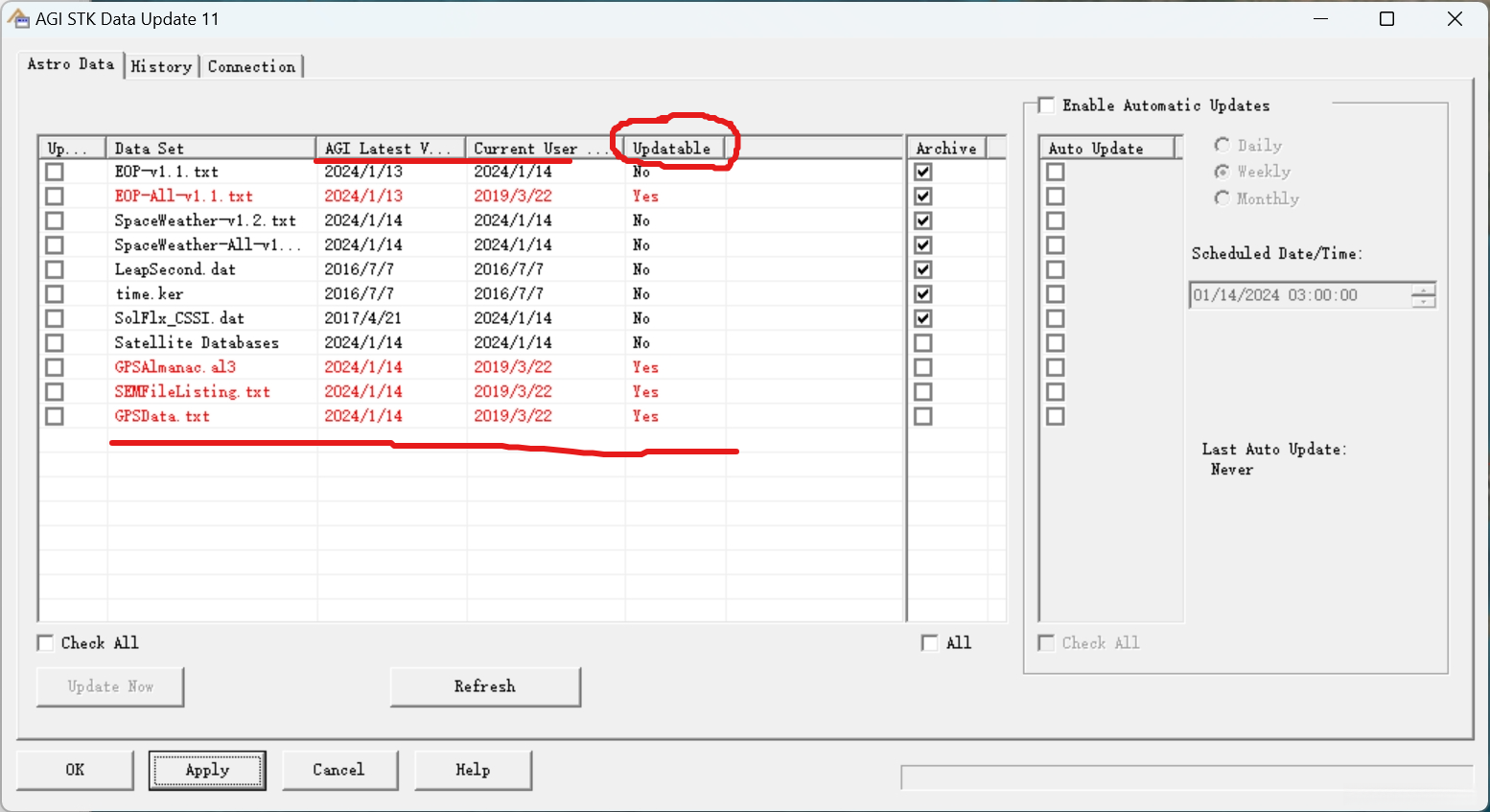Click the Current User column header
The image size is (1490, 812).
coord(546,149)
